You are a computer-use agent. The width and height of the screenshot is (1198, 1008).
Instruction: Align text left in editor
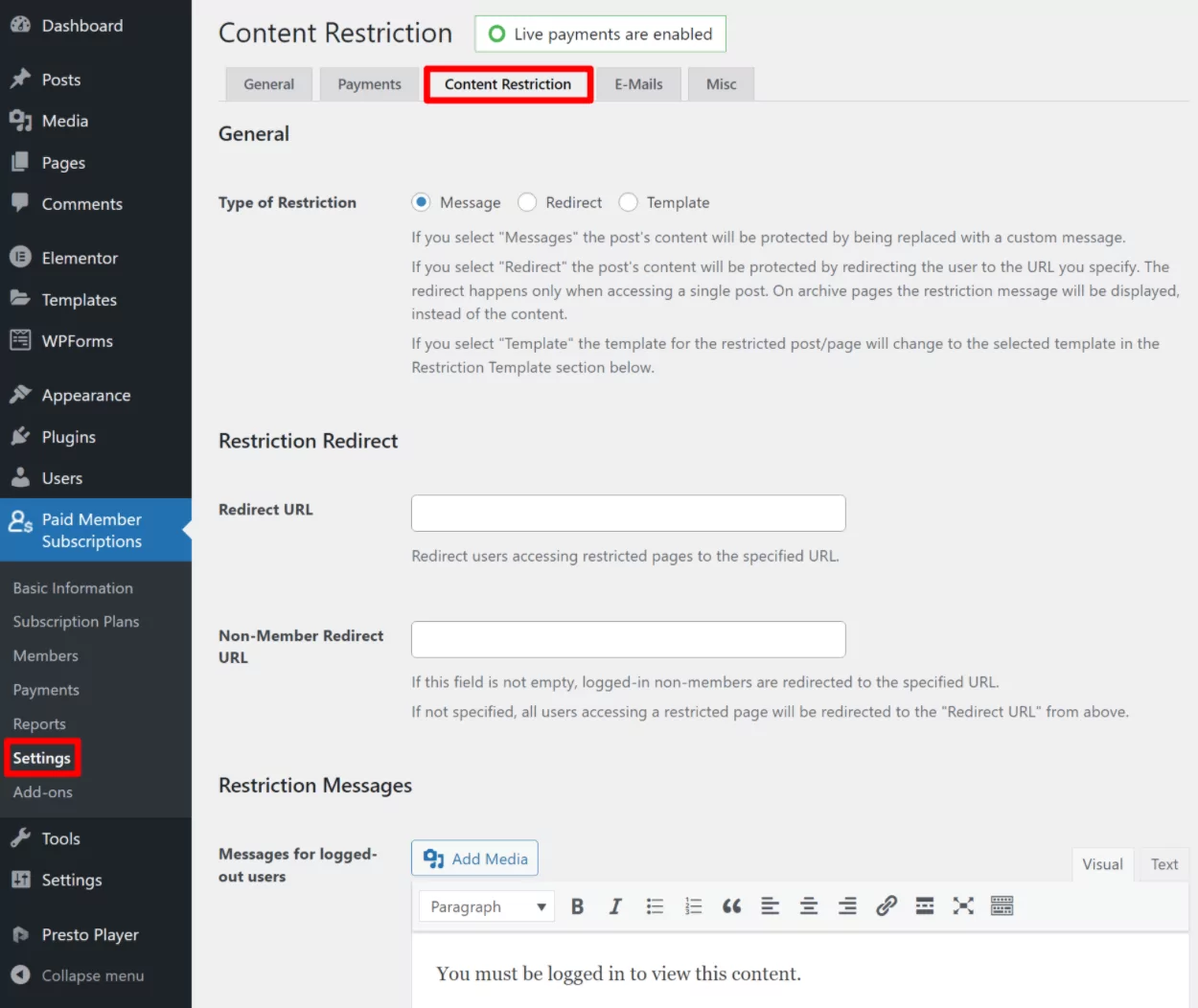pos(771,906)
